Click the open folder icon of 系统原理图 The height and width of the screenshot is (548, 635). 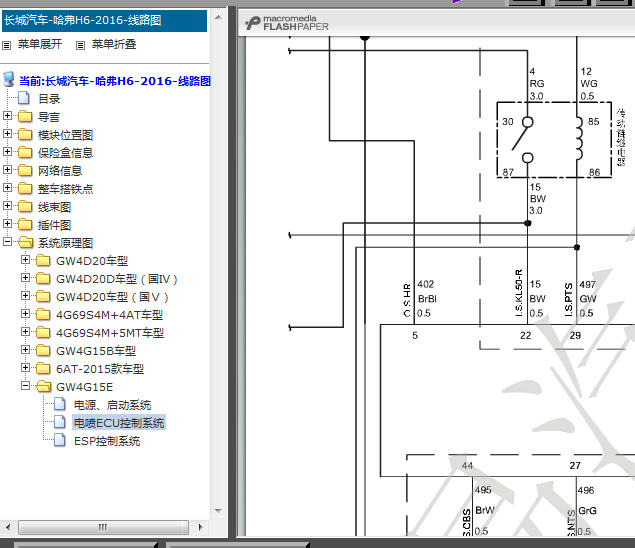point(26,242)
